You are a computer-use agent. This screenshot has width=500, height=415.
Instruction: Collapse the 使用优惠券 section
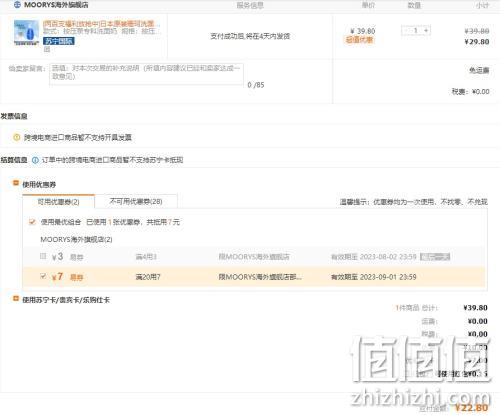pos(15,183)
